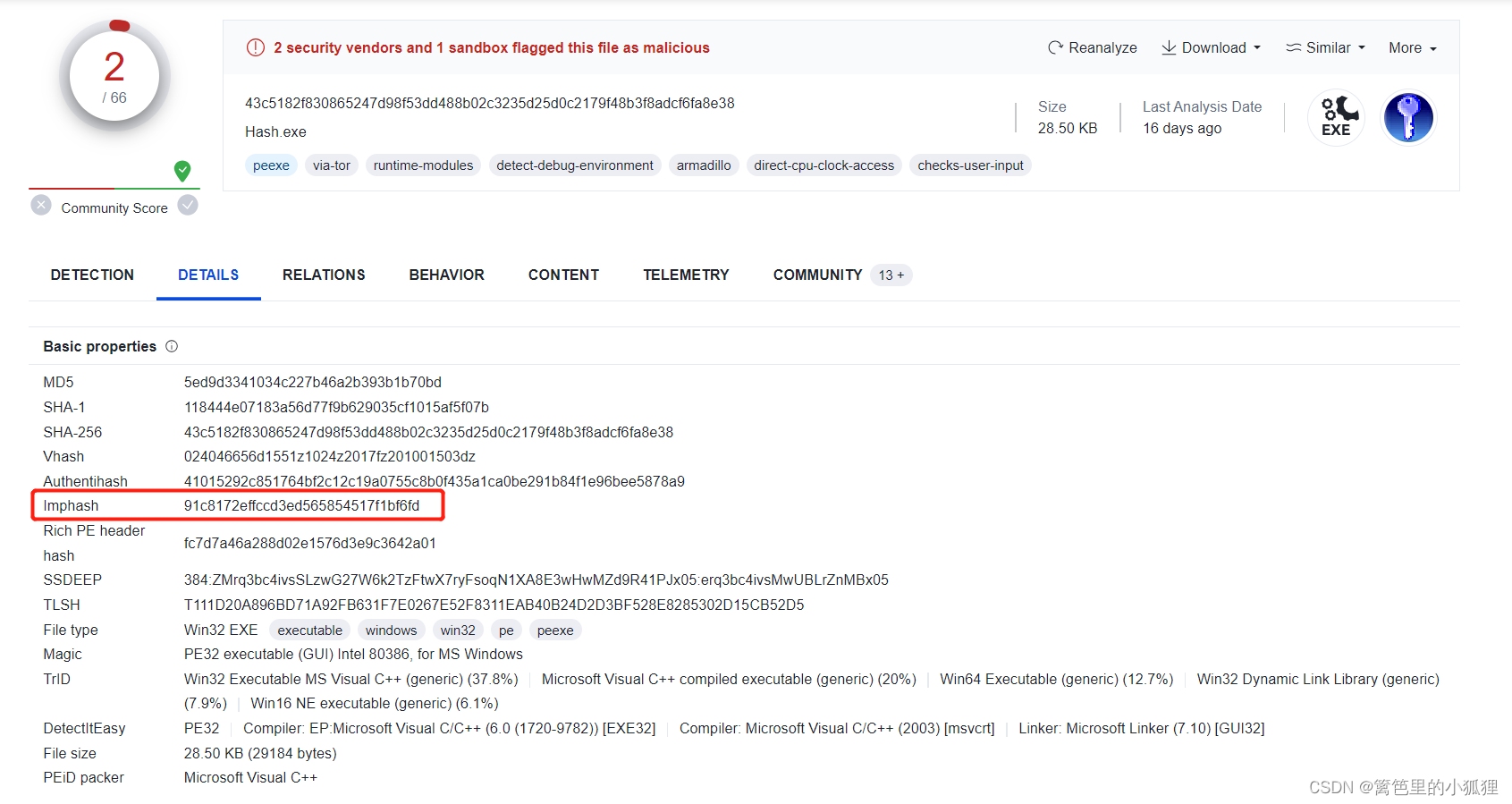Viewport: 1512px width, 804px height.
Task: Click the SSDEEP value
Action: pos(536,580)
